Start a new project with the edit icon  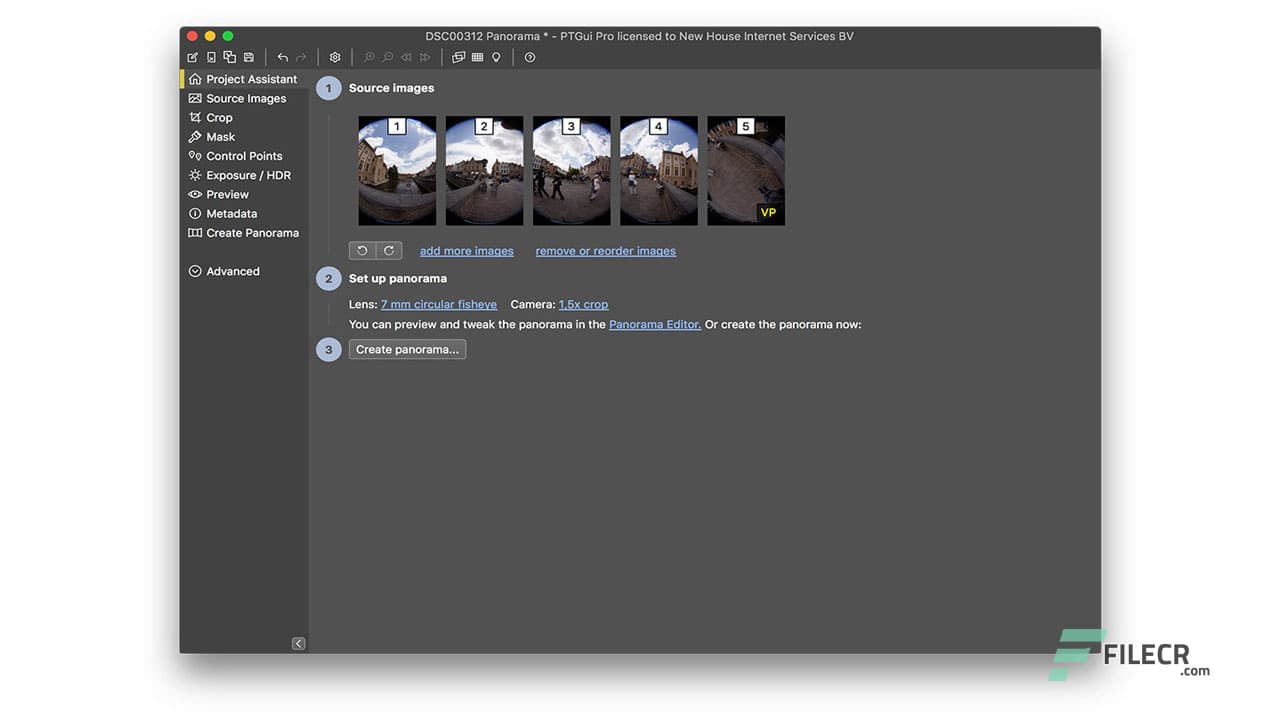(192, 57)
